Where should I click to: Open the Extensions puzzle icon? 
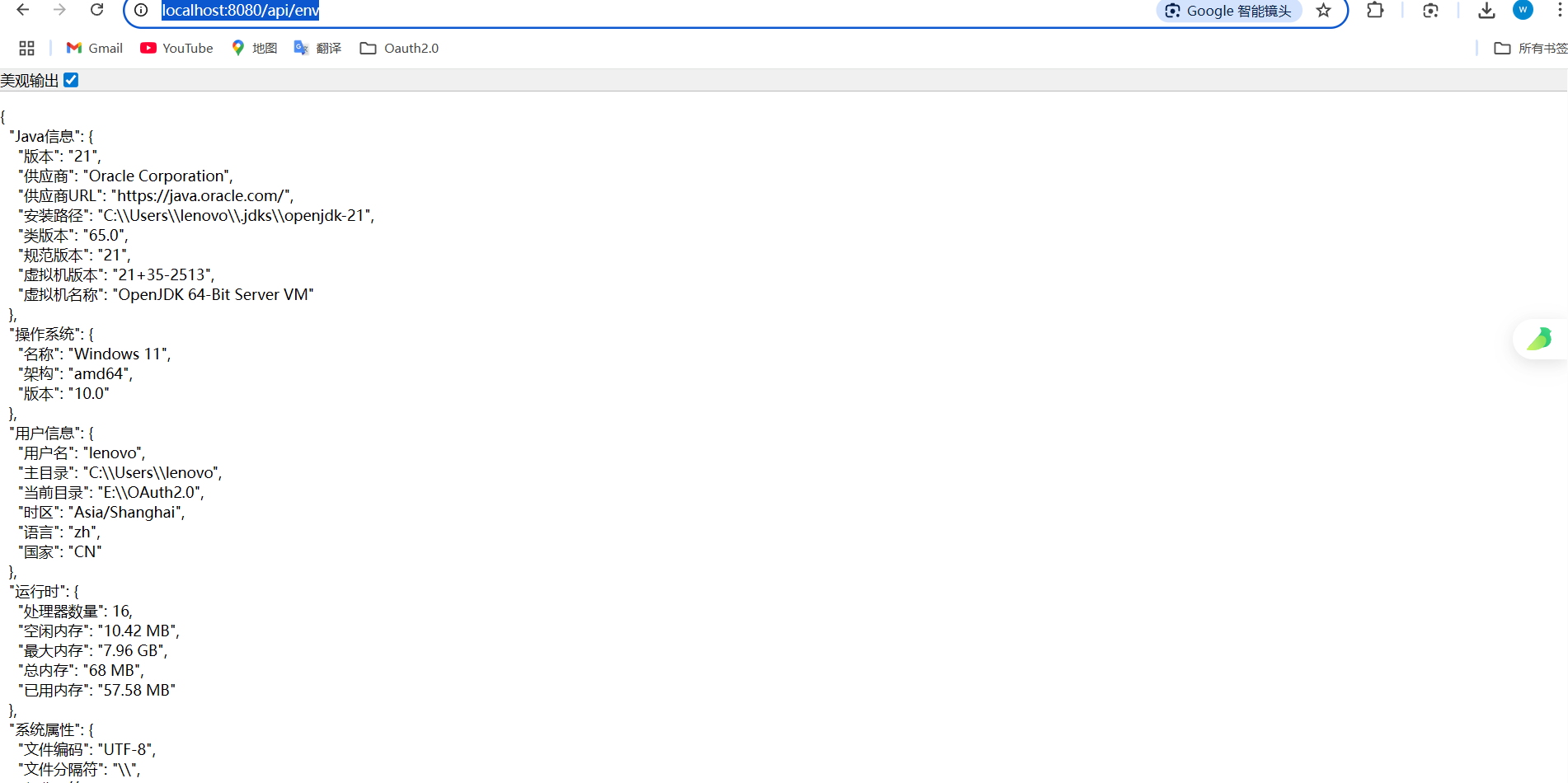(x=1375, y=11)
